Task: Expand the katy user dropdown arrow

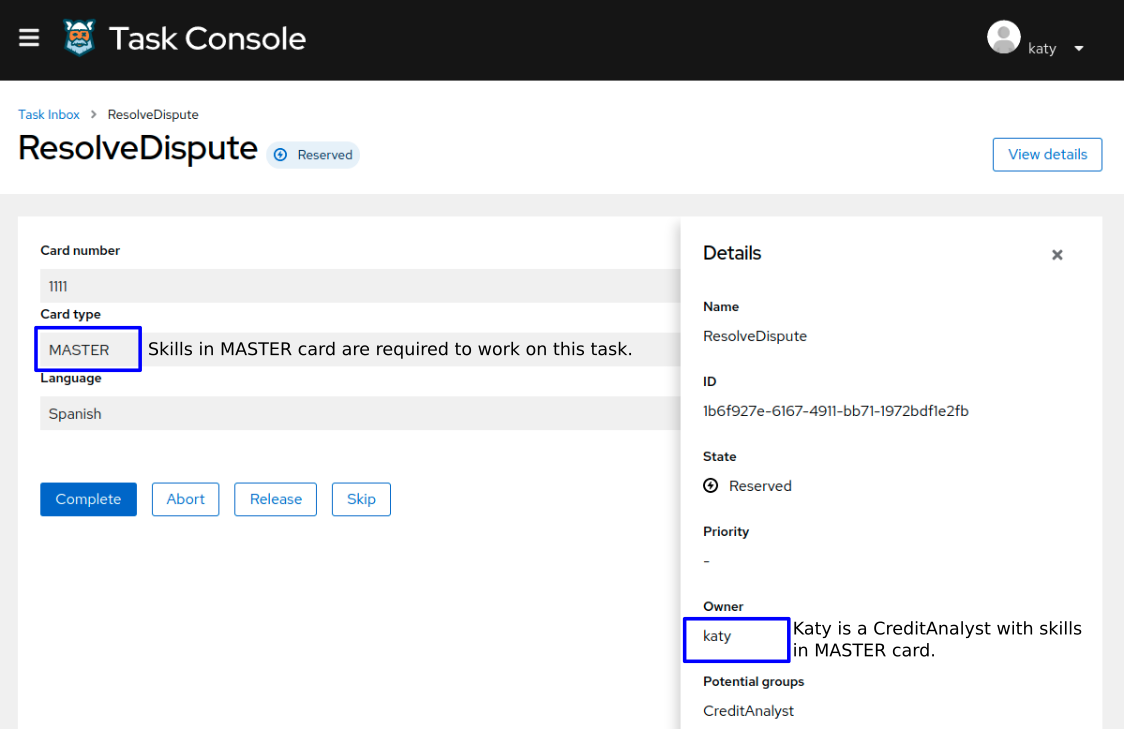Action: pyautogui.click(x=1079, y=49)
